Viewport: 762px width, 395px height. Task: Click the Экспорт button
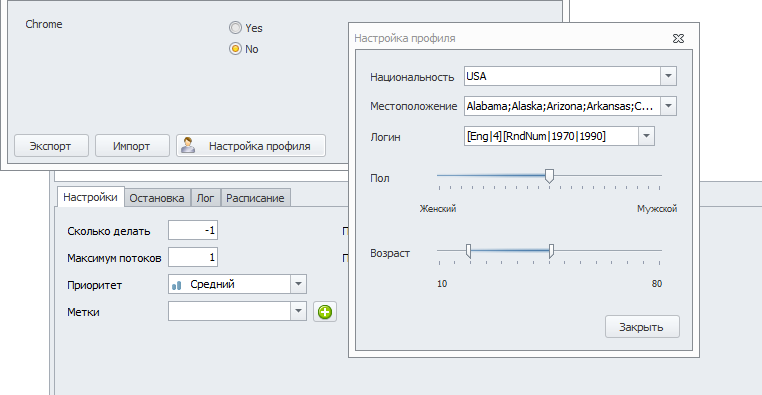tap(51, 146)
